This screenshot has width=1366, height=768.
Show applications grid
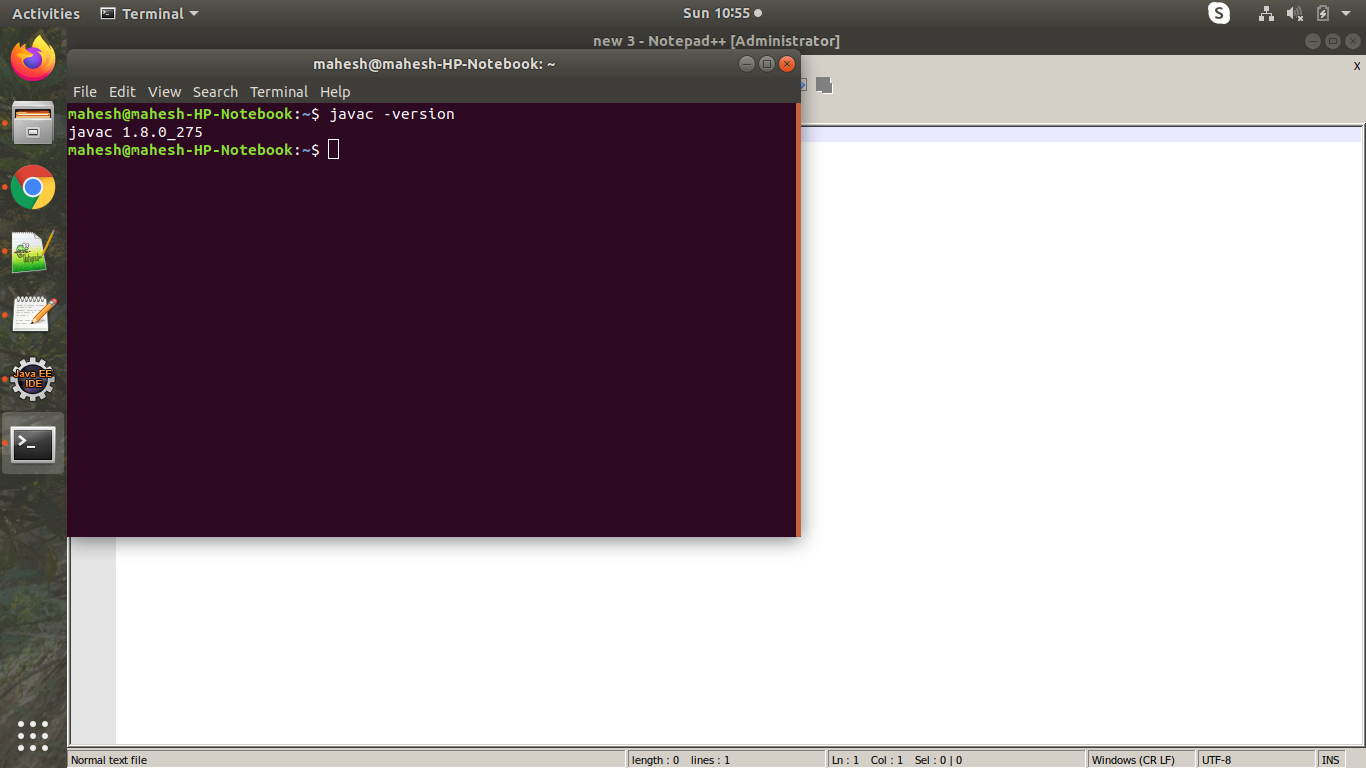33,735
